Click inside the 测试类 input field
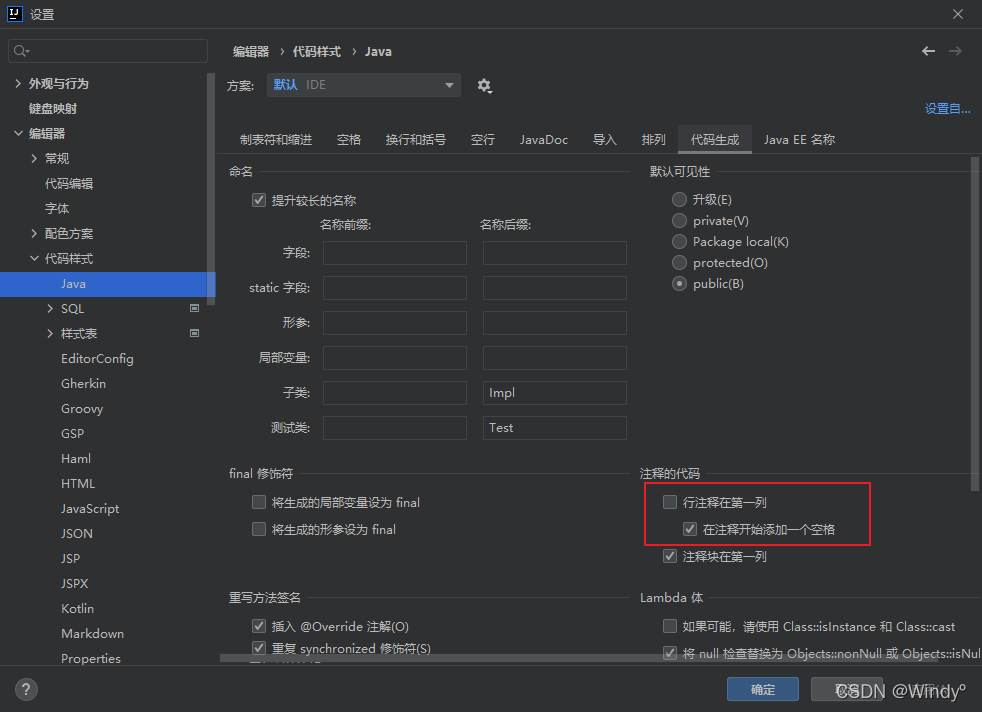The width and height of the screenshot is (982, 712). (394, 427)
